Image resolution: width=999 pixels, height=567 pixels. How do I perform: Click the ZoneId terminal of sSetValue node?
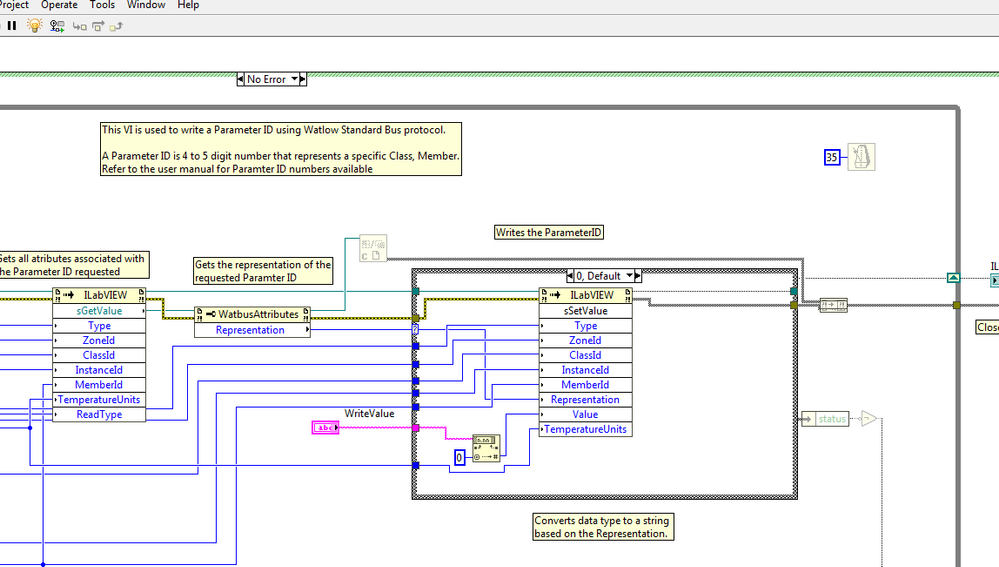pyautogui.click(x=586, y=340)
